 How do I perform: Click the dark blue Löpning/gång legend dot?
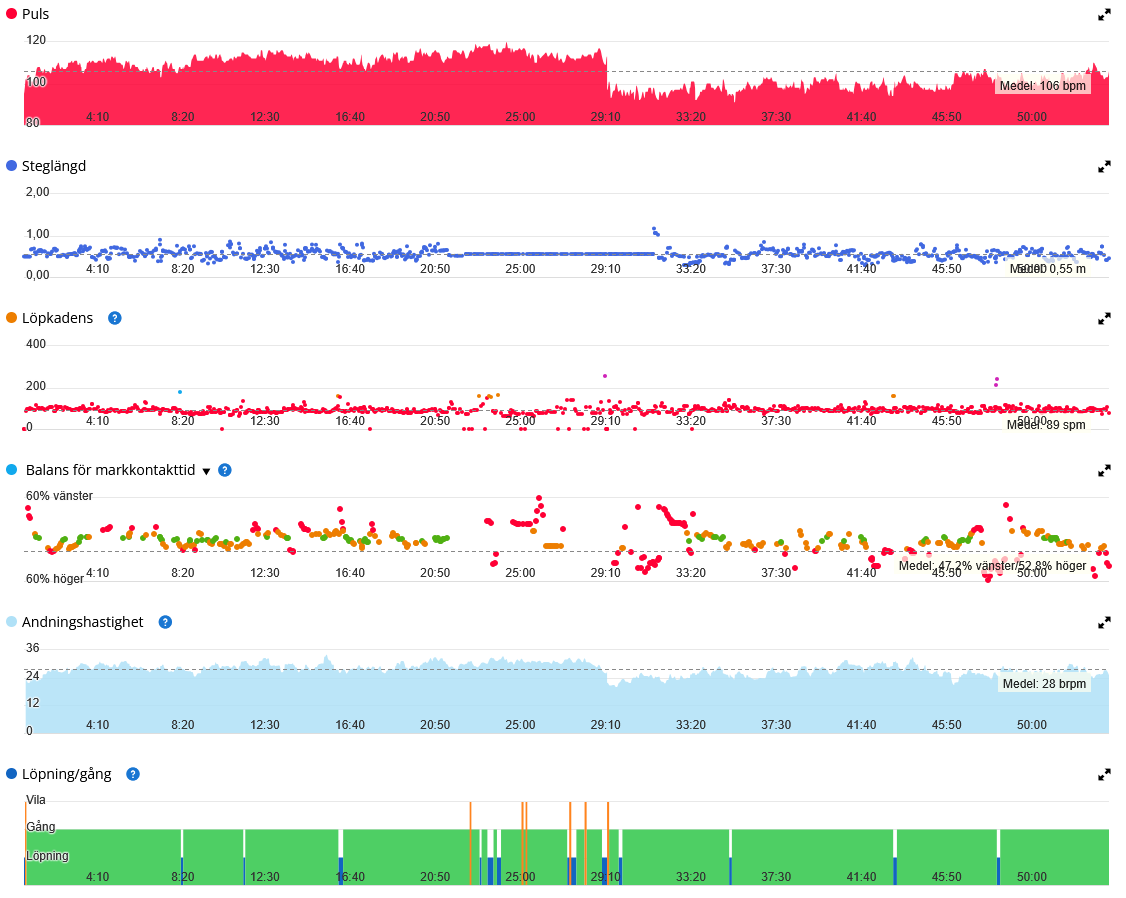point(11,774)
